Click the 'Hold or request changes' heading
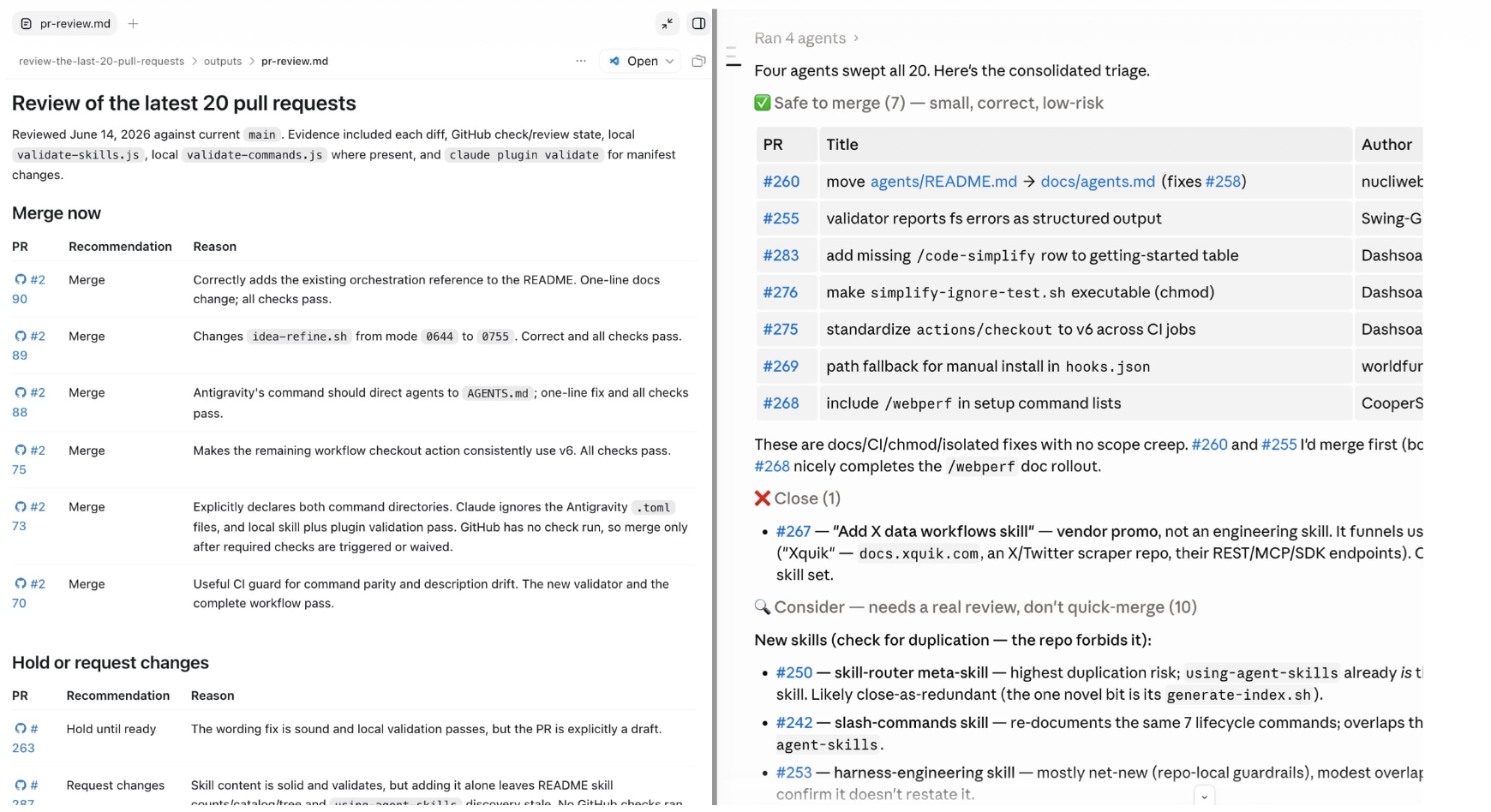 [111, 662]
